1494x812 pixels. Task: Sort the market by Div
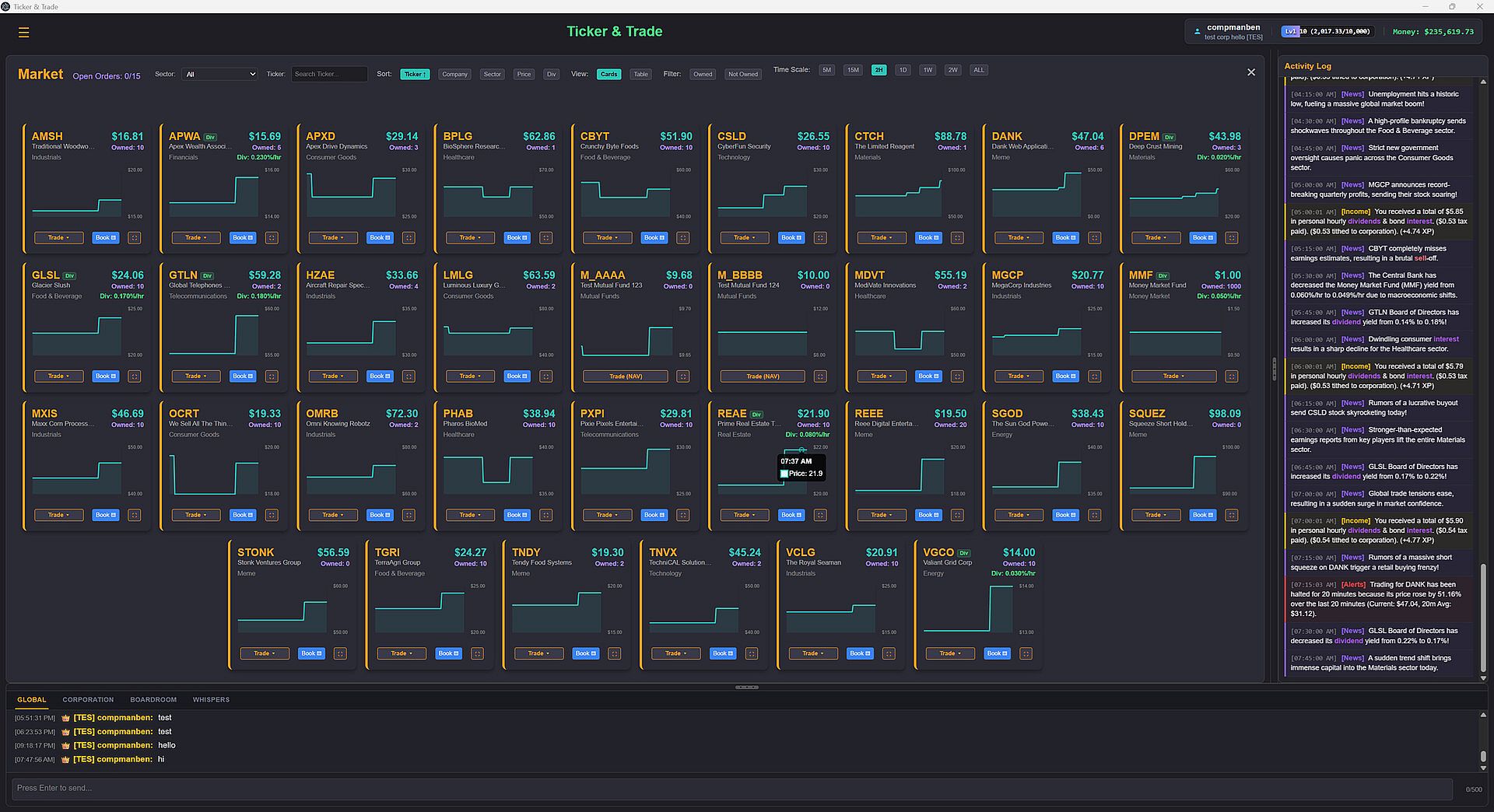tap(552, 75)
